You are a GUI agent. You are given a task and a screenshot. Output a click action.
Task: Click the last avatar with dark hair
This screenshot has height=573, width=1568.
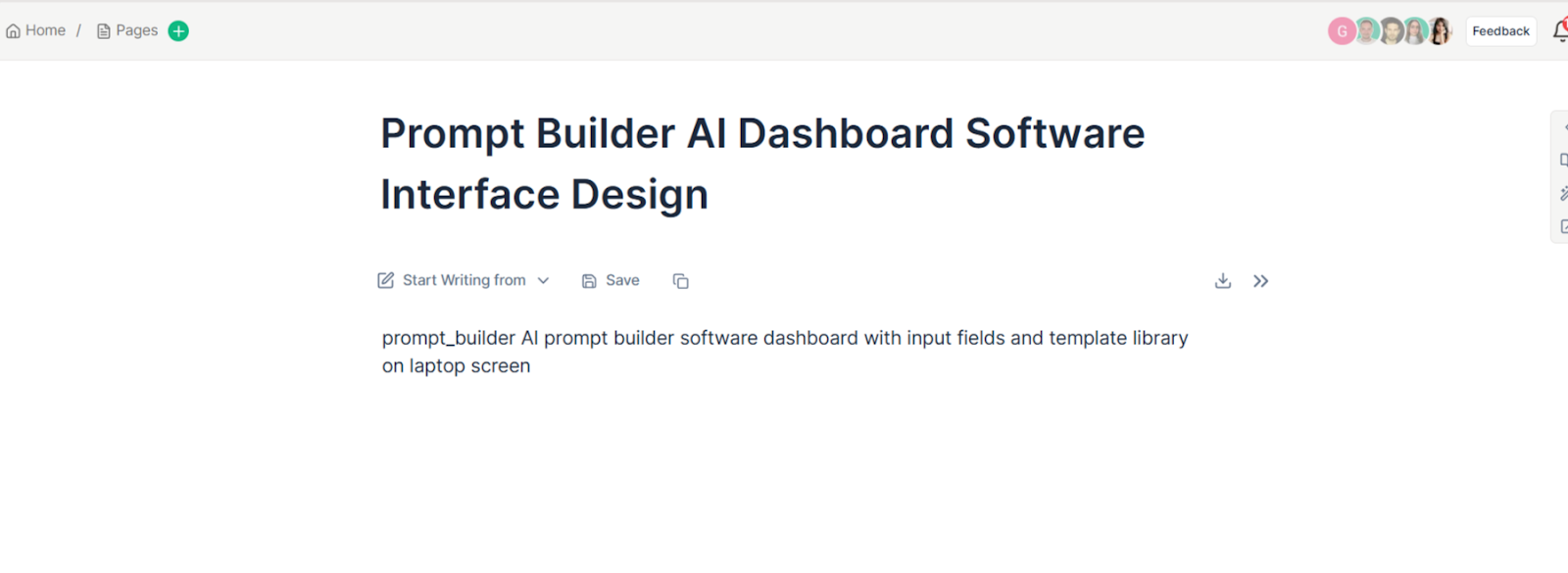[x=1439, y=31]
